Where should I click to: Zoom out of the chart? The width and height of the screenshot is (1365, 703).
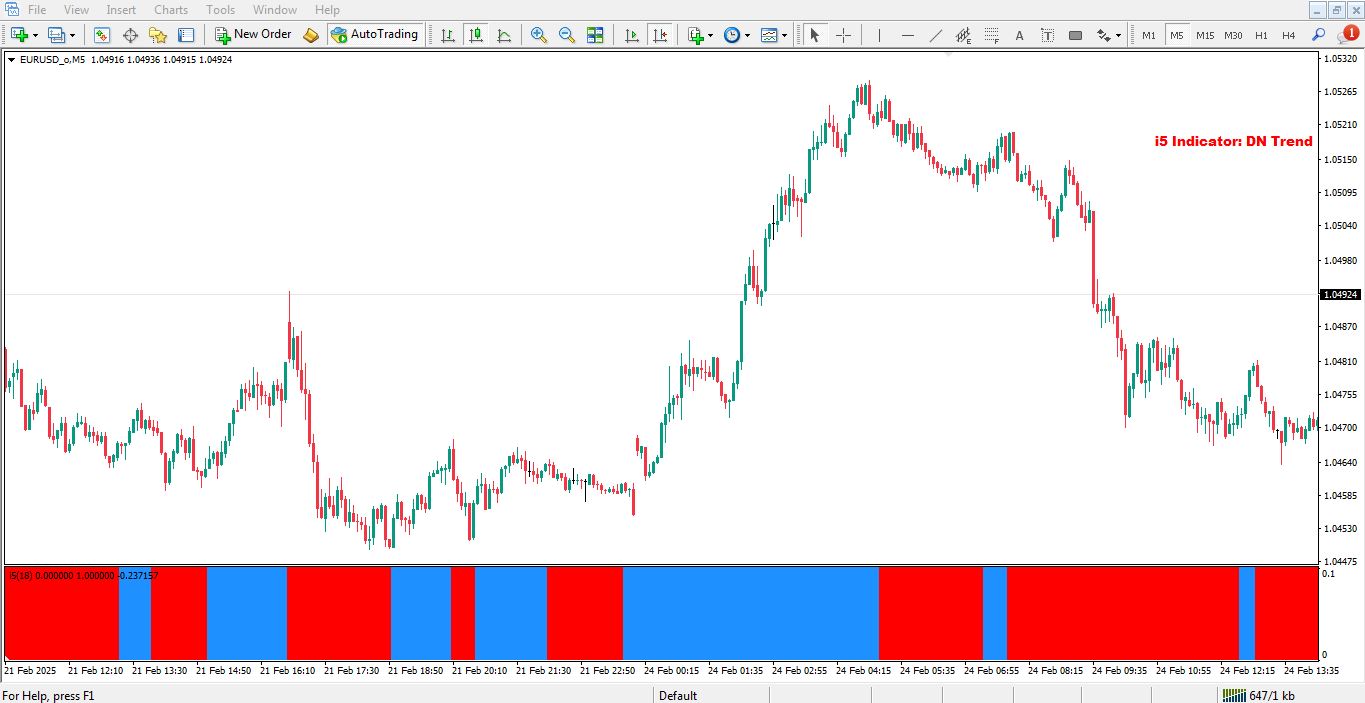click(x=567, y=35)
